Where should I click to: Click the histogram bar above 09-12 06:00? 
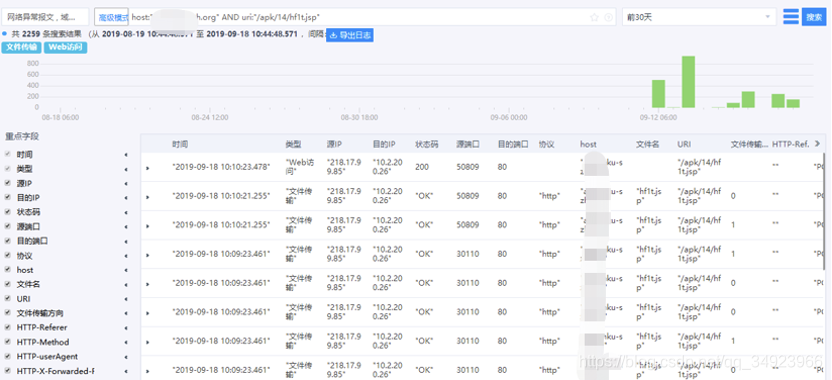(x=658, y=94)
